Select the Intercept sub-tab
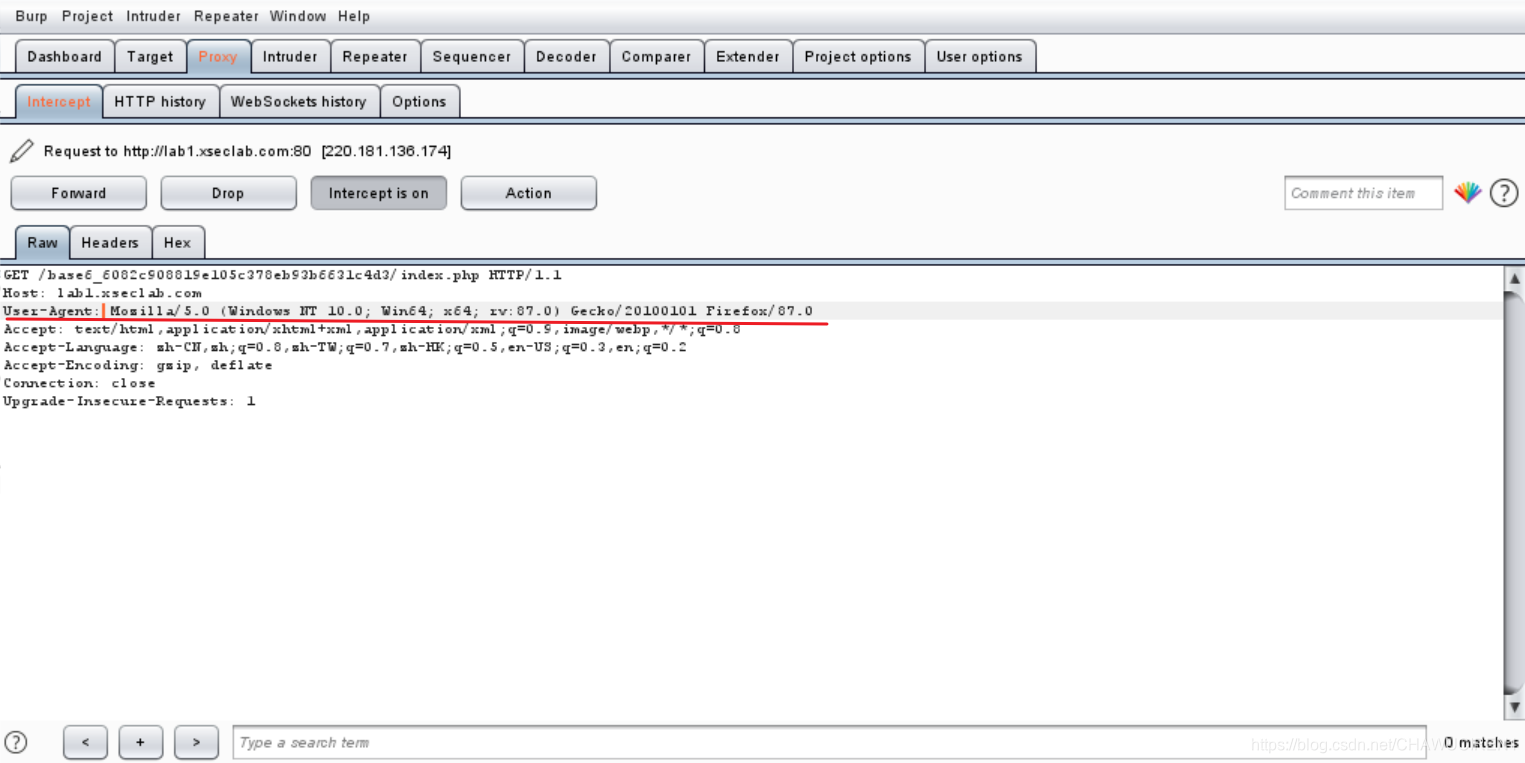 click(x=59, y=101)
